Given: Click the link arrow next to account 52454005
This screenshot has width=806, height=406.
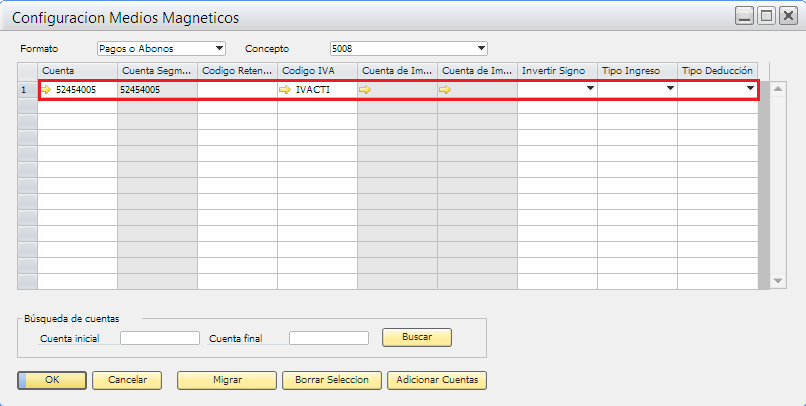Looking at the screenshot, I should [46, 90].
